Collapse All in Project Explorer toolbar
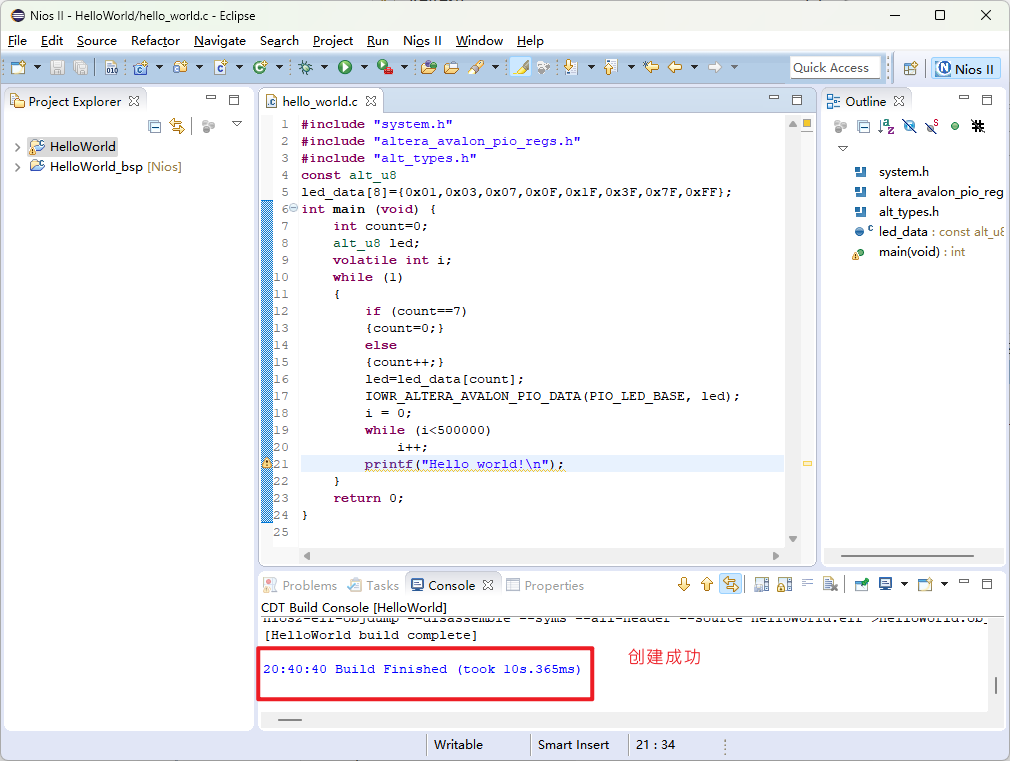 coord(155,126)
